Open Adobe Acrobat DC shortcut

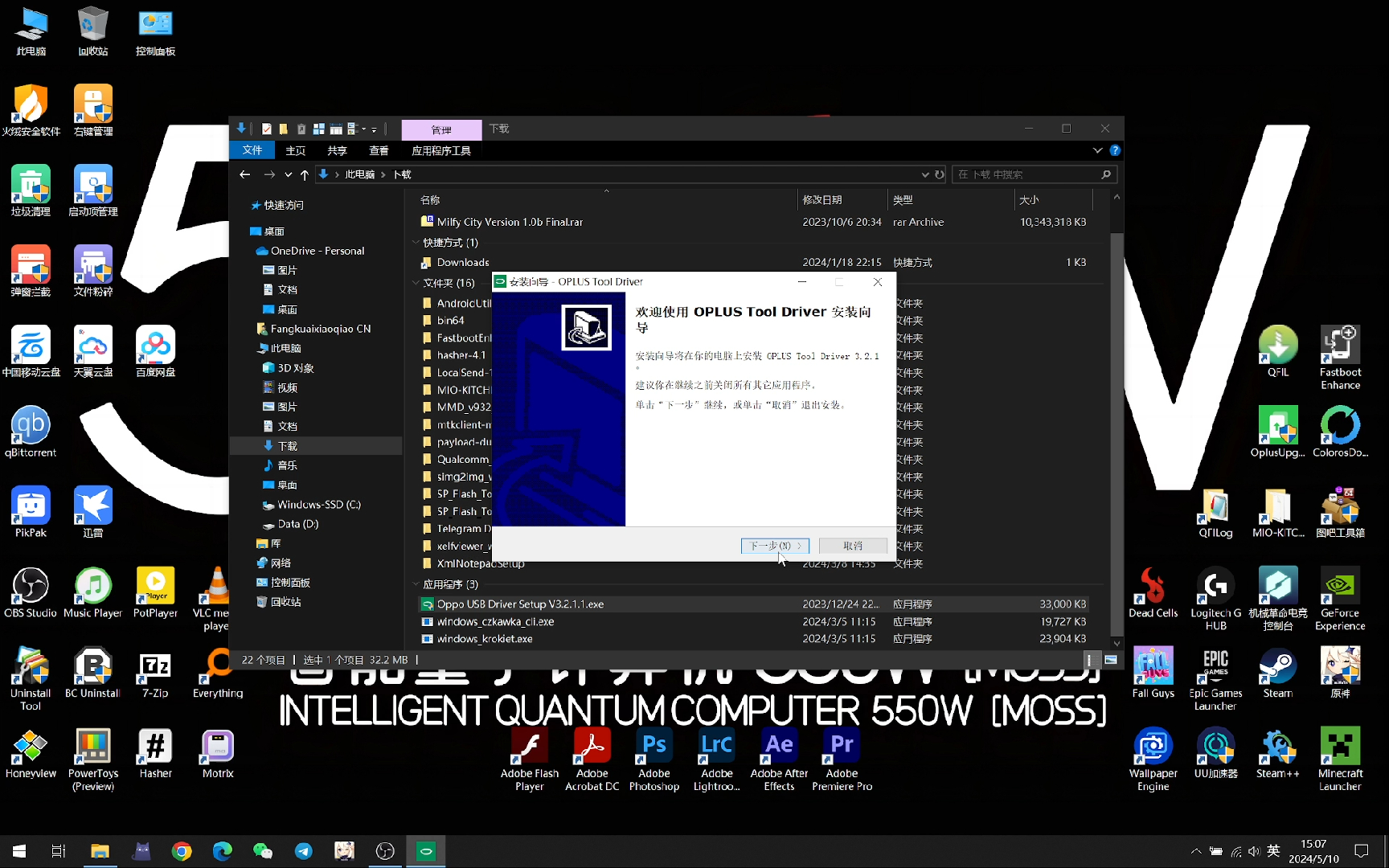pos(592,759)
